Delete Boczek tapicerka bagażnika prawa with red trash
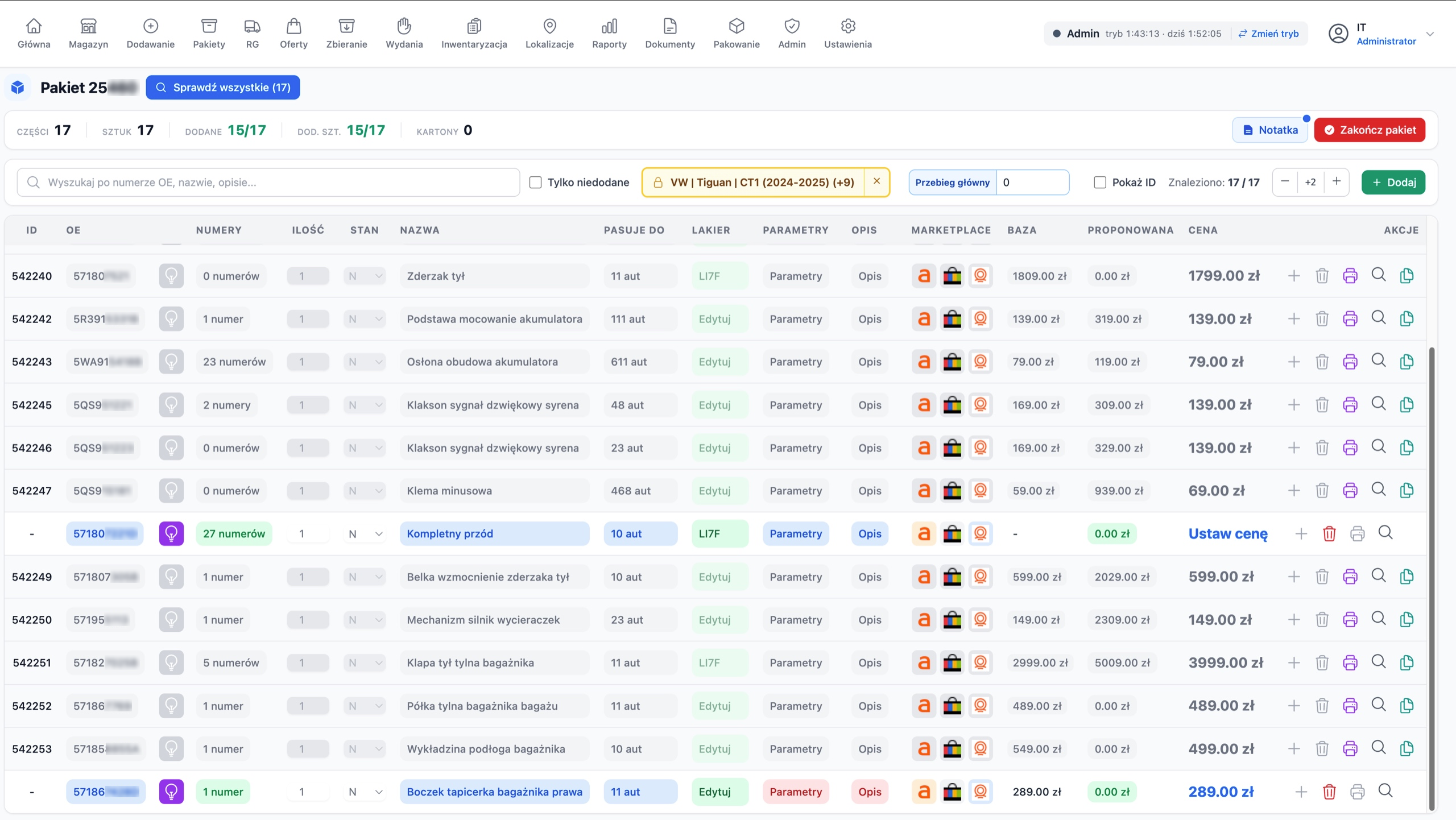Image resolution: width=1456 pixels, height=820 pixels. (x=1329, y=792)
